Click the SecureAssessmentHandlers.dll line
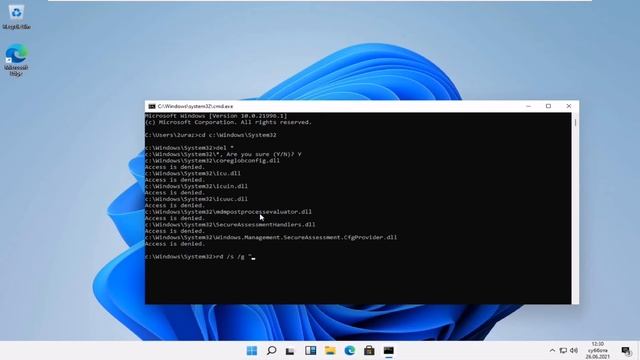 click(x=230, y=224)
